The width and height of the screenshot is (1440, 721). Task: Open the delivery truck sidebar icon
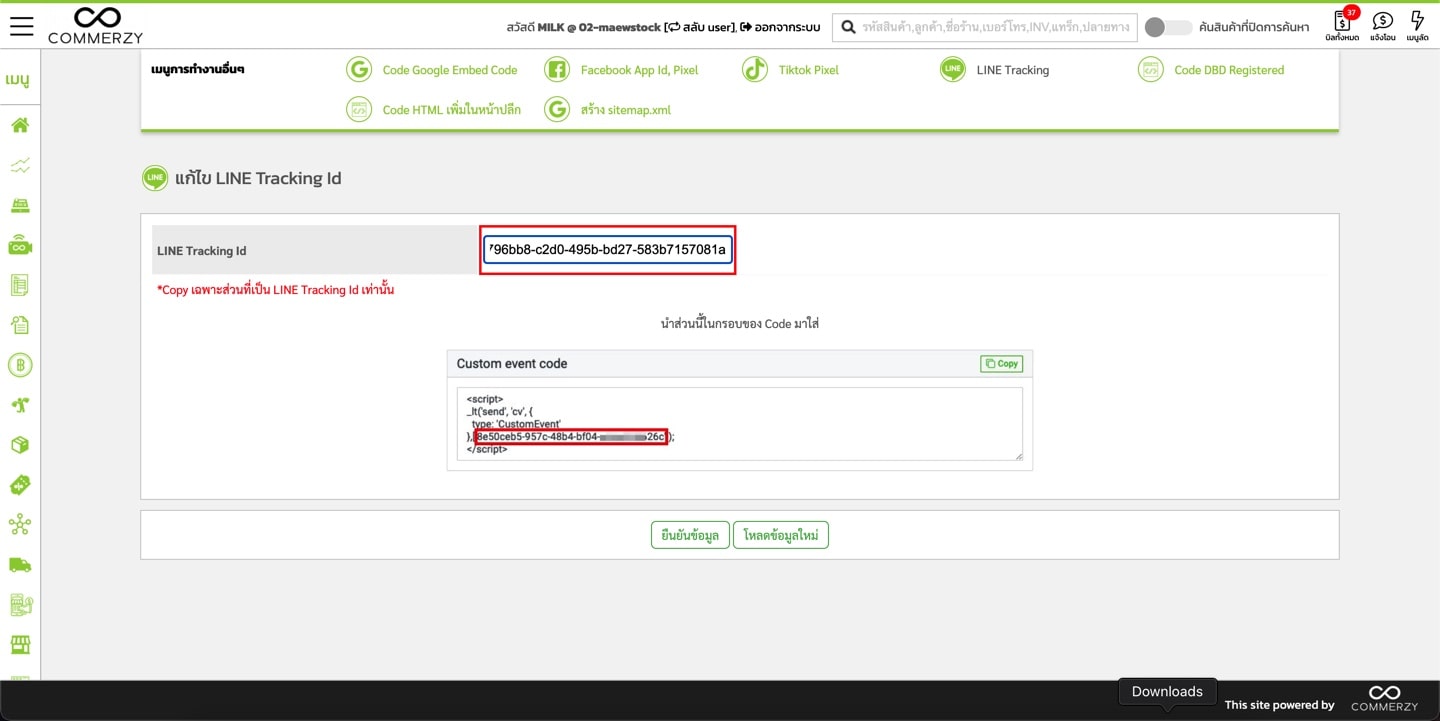[x=20, y=565]
